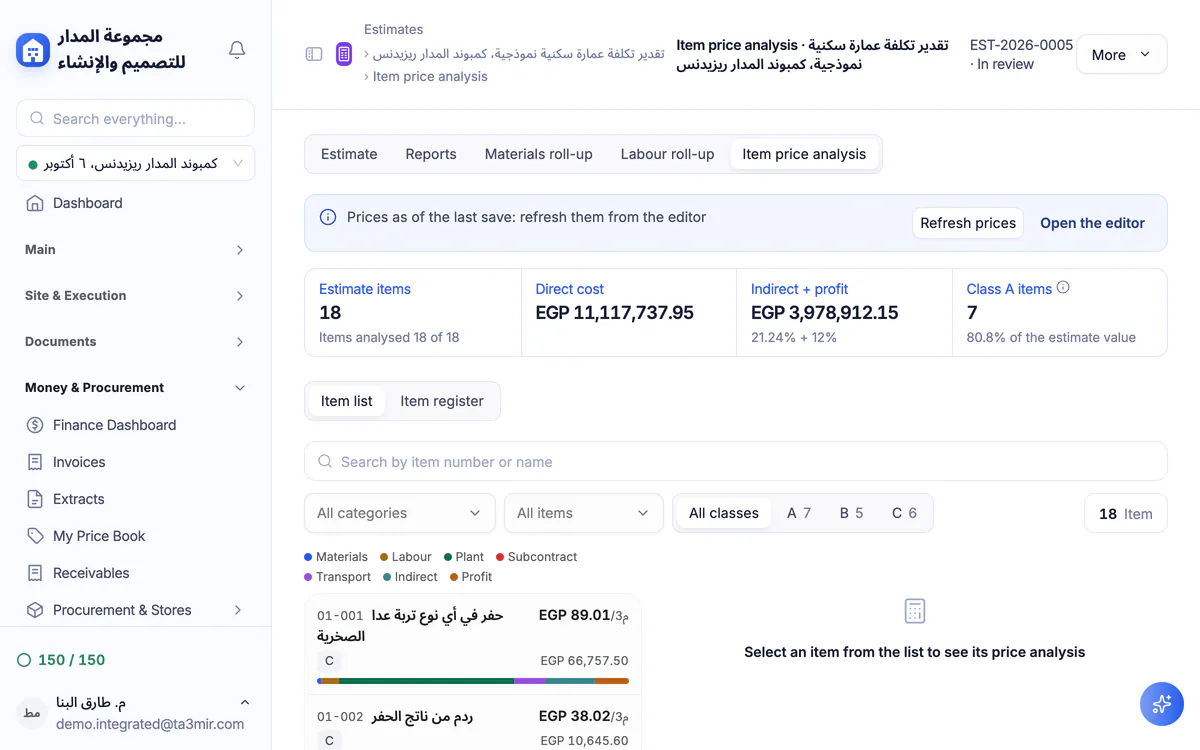The image size is (1200, 750).
Task: Click the Transport legend label
Action: tap(343, 577)
